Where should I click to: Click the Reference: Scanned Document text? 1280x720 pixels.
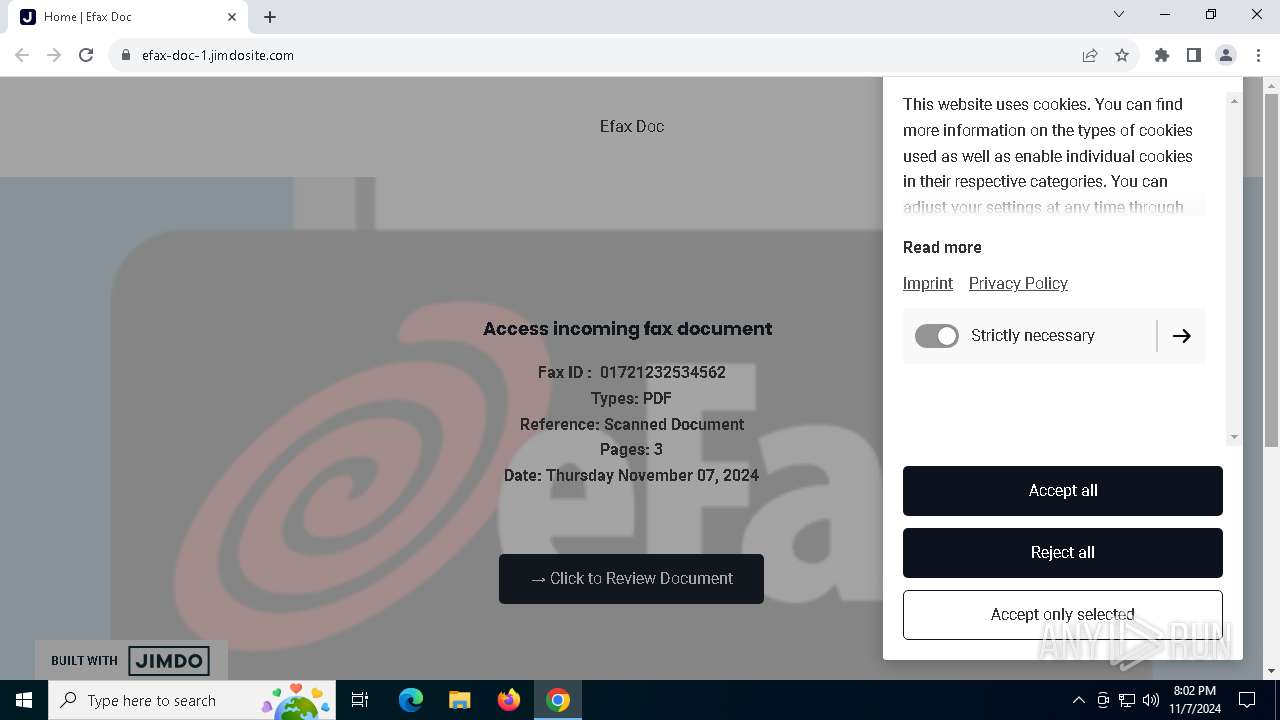(632, 424)
